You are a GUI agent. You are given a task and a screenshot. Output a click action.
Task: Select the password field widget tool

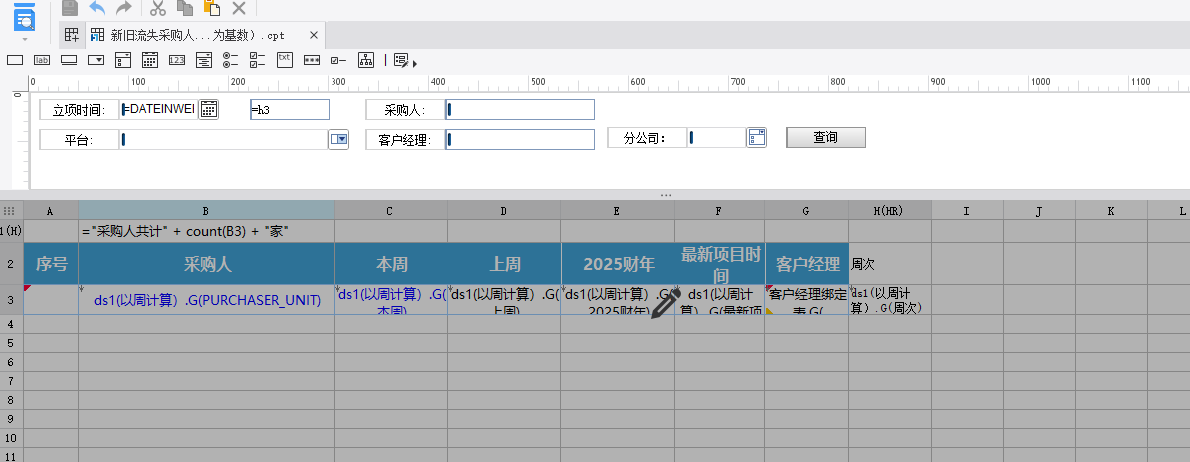tap(312, 60)
